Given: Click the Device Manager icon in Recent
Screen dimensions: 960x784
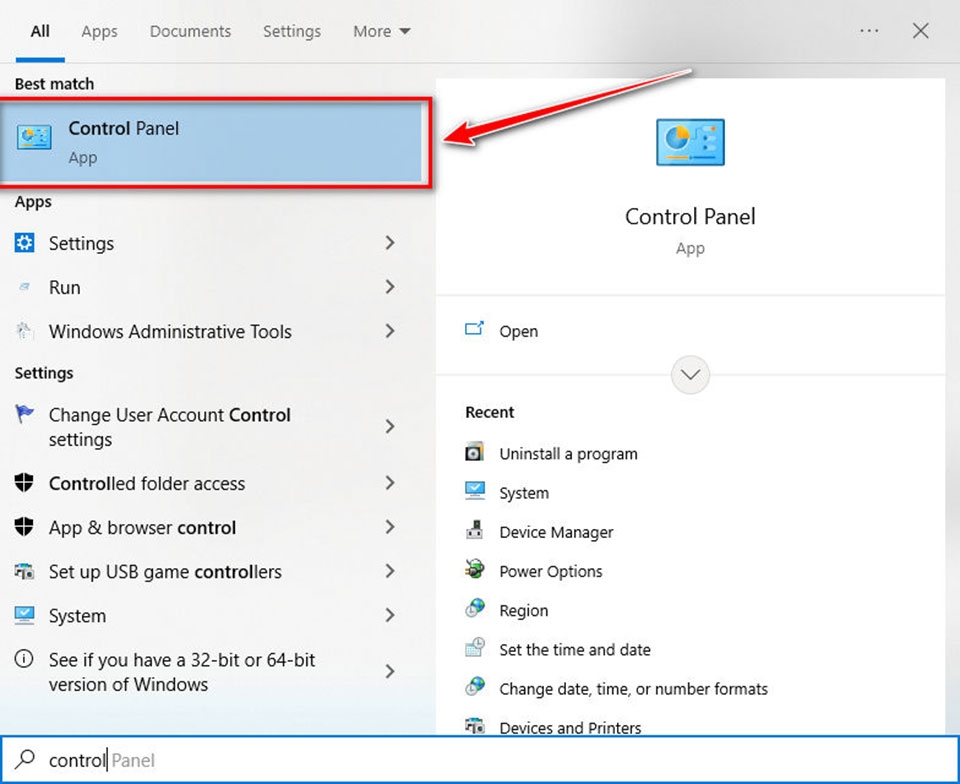Looking at the screenshot, I should [475, 532].
